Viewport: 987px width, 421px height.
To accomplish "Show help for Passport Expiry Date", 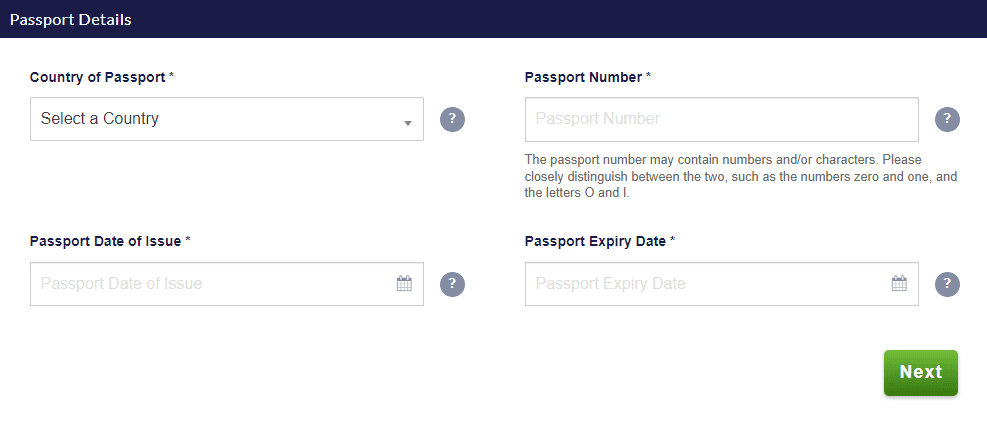I will click(x=947, y=284).
